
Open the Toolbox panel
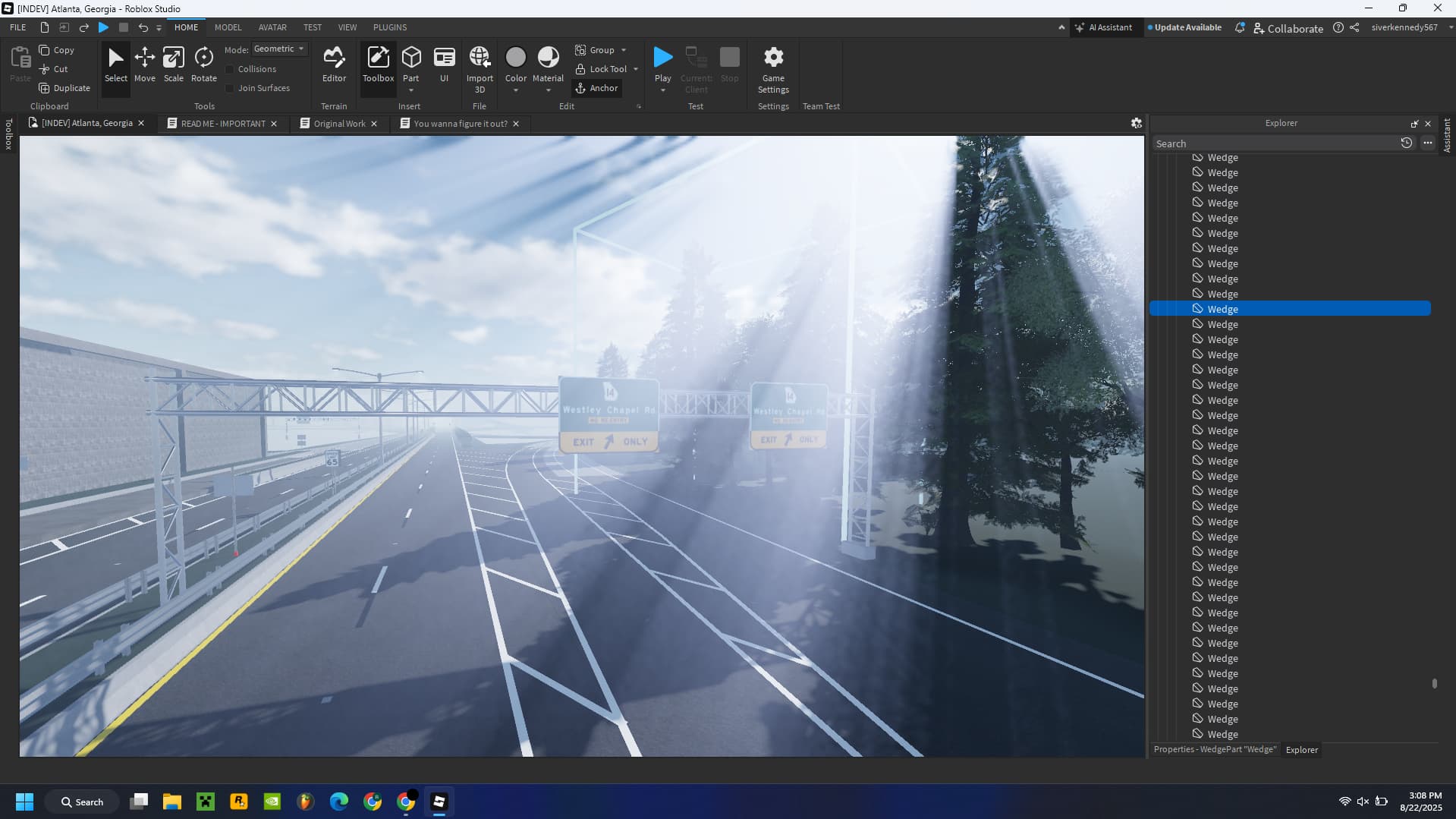pos(378,65)
